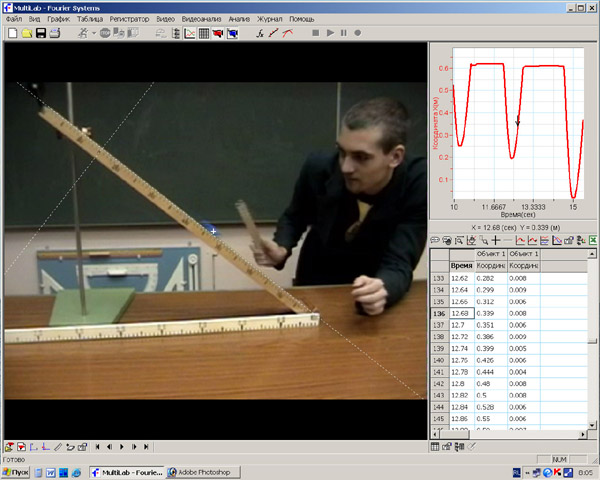Click the Stop recording square button
The width and height of the screenshot is (600, 480).
click(x=315, y=33)
